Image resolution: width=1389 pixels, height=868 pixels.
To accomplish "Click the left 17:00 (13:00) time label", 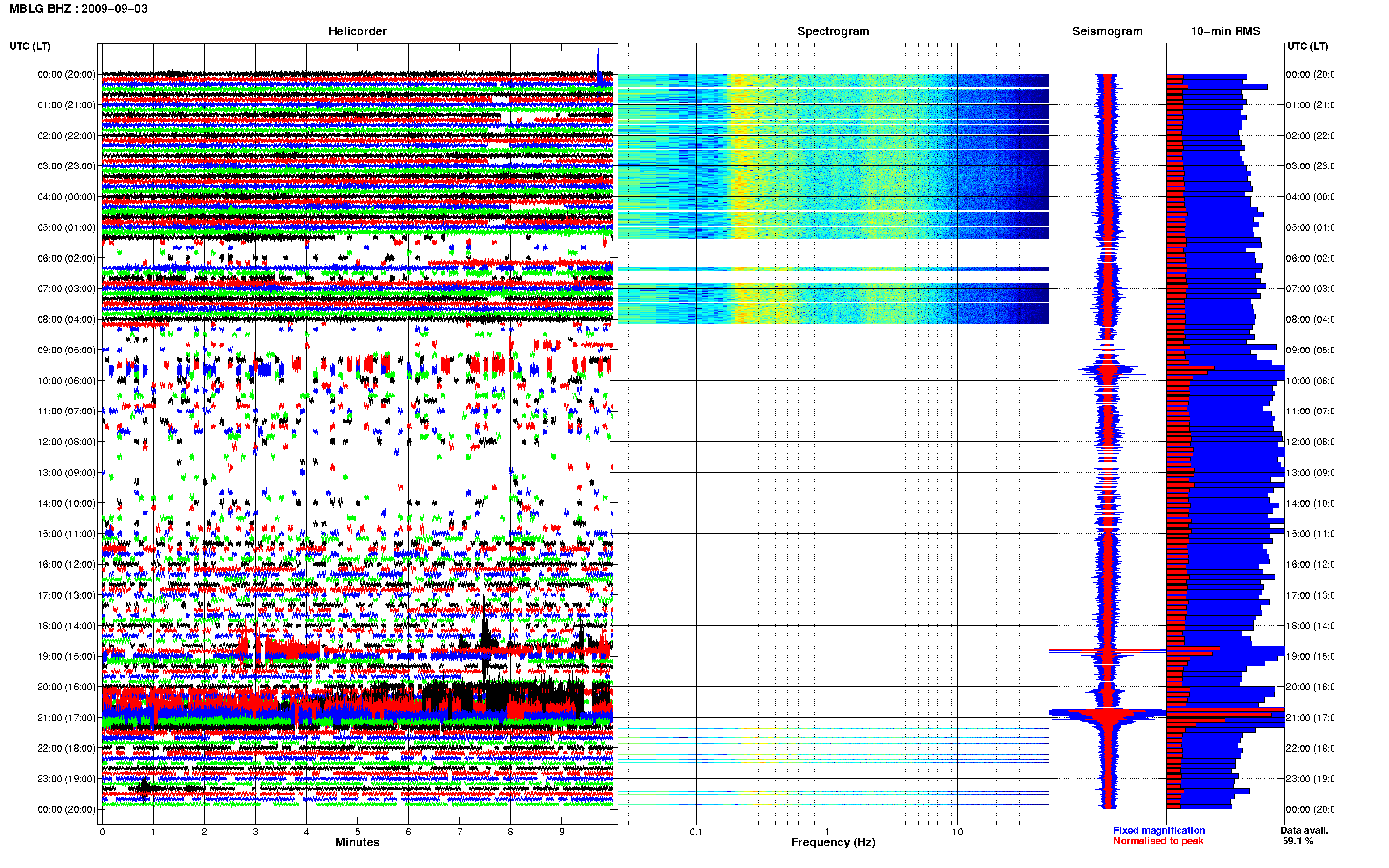I will coord(66,595).
